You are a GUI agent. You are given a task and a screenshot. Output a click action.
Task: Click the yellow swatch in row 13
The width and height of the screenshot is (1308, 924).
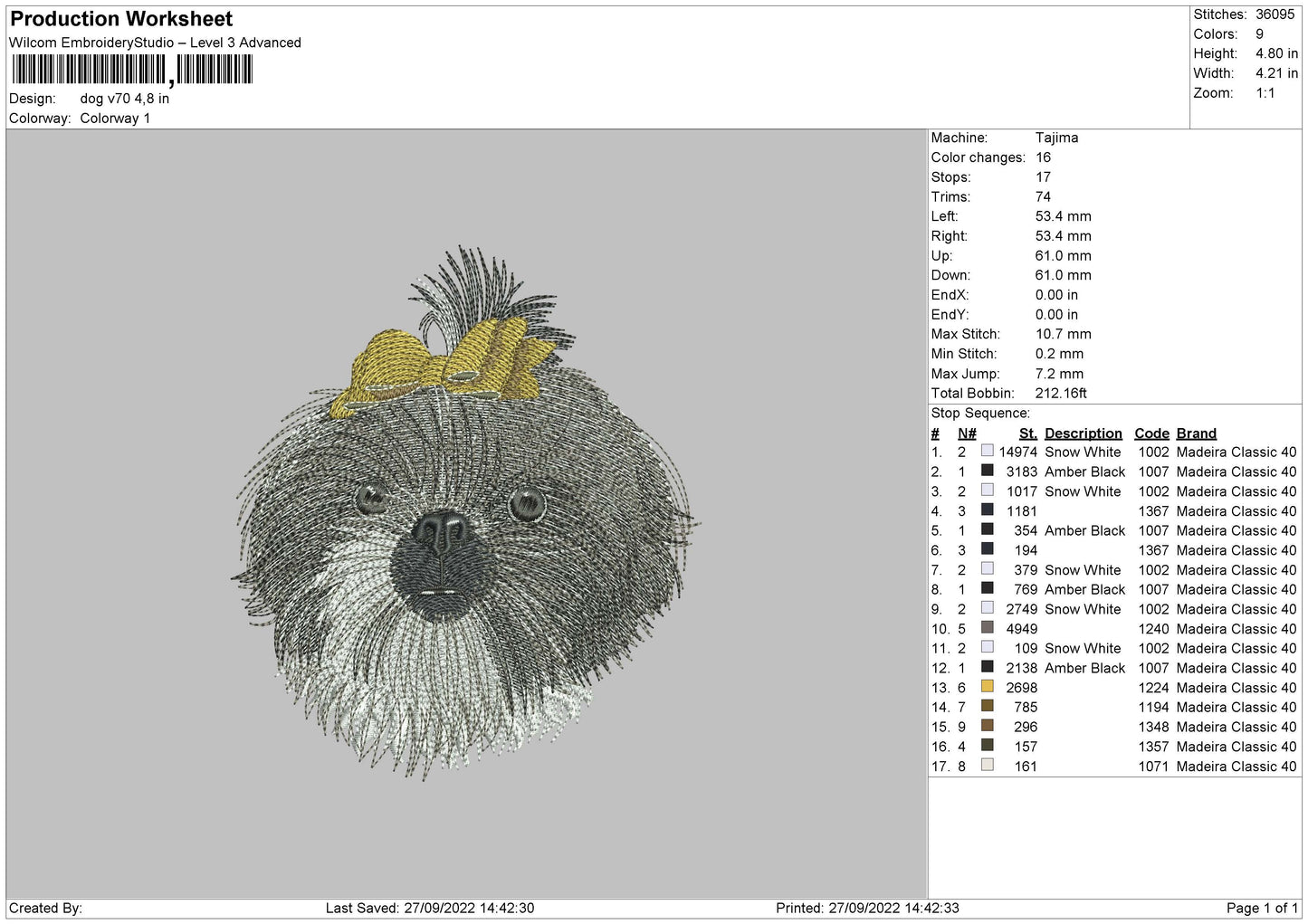point(988,687)
